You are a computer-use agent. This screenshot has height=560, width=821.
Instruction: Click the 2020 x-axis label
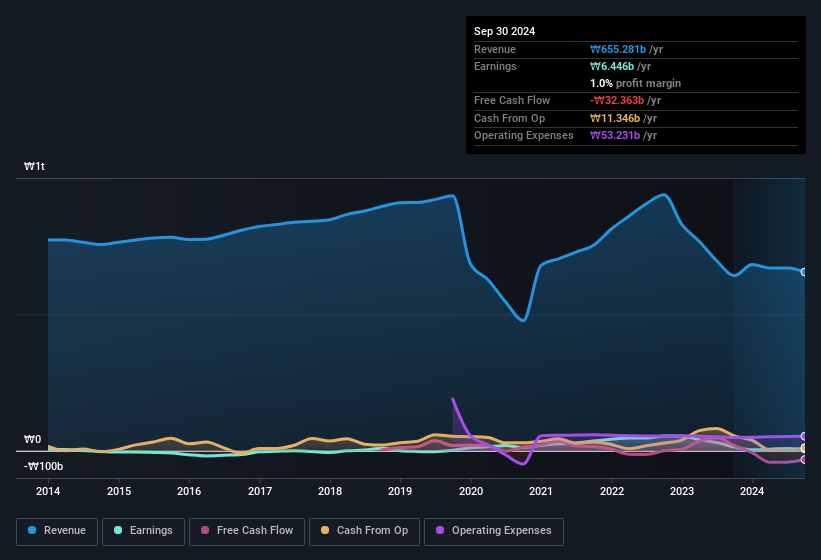tap(471, 491)
